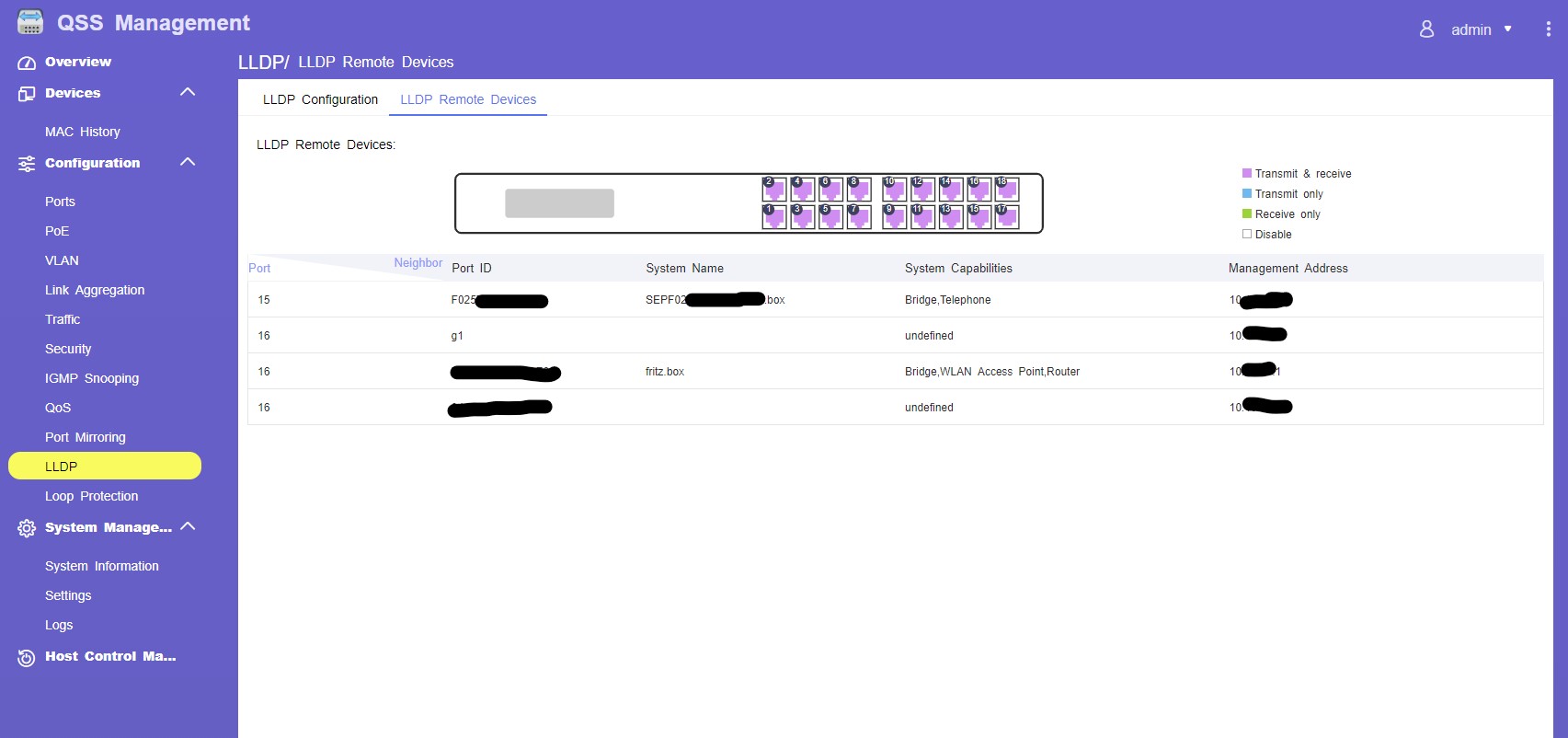Click port 2 on the switch diagram
This screenshot has height=738, width=1568.
click(x=774, y=190)
